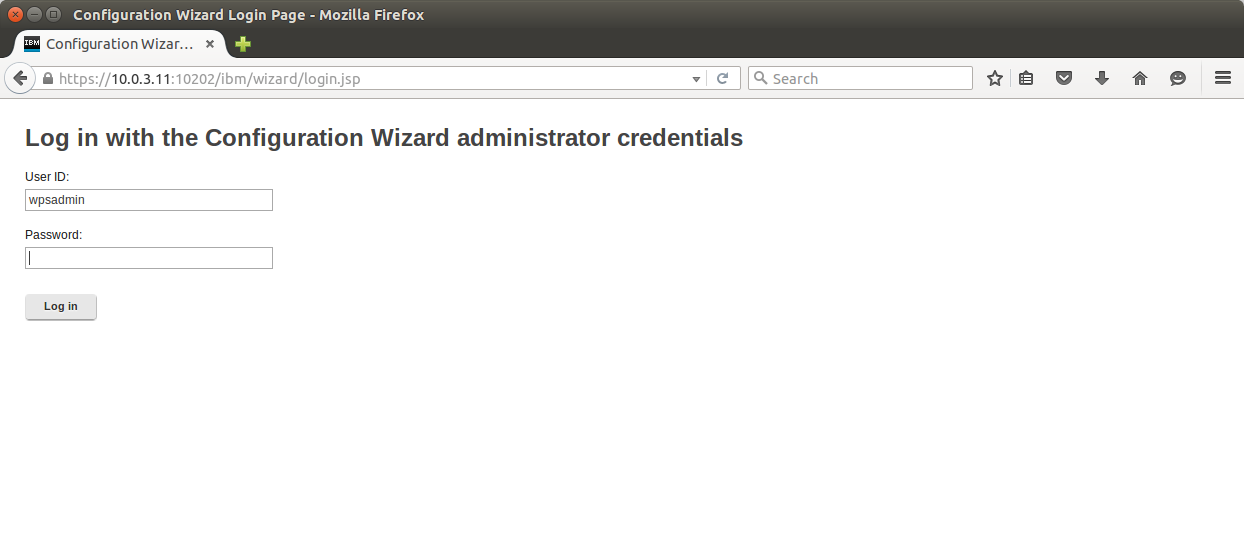Viewport: 1244px width, 559px height.
Task: Click into the Password field
Action: click(x=149, y=258)
